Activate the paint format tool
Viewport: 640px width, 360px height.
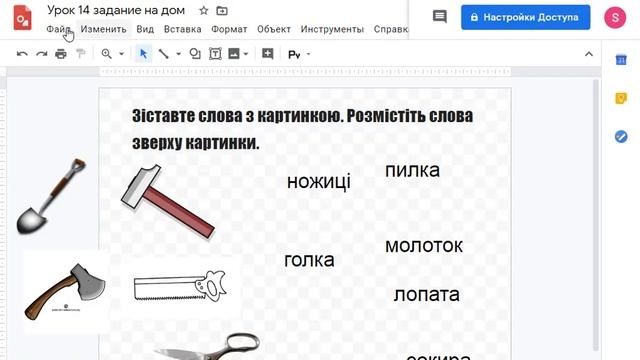(80, 54)
